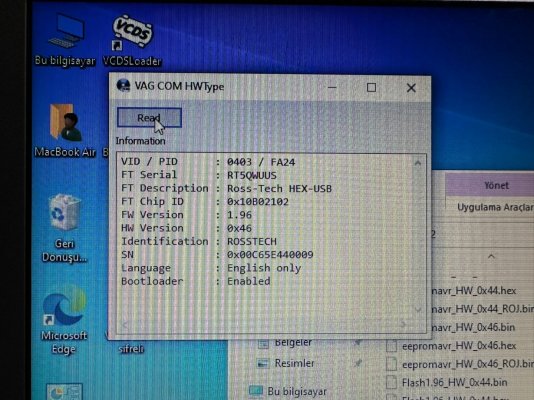Viewport: 534px width, 400px height.
Task: Open the MacBook Air user folder icon
Action: click(65, 123)
